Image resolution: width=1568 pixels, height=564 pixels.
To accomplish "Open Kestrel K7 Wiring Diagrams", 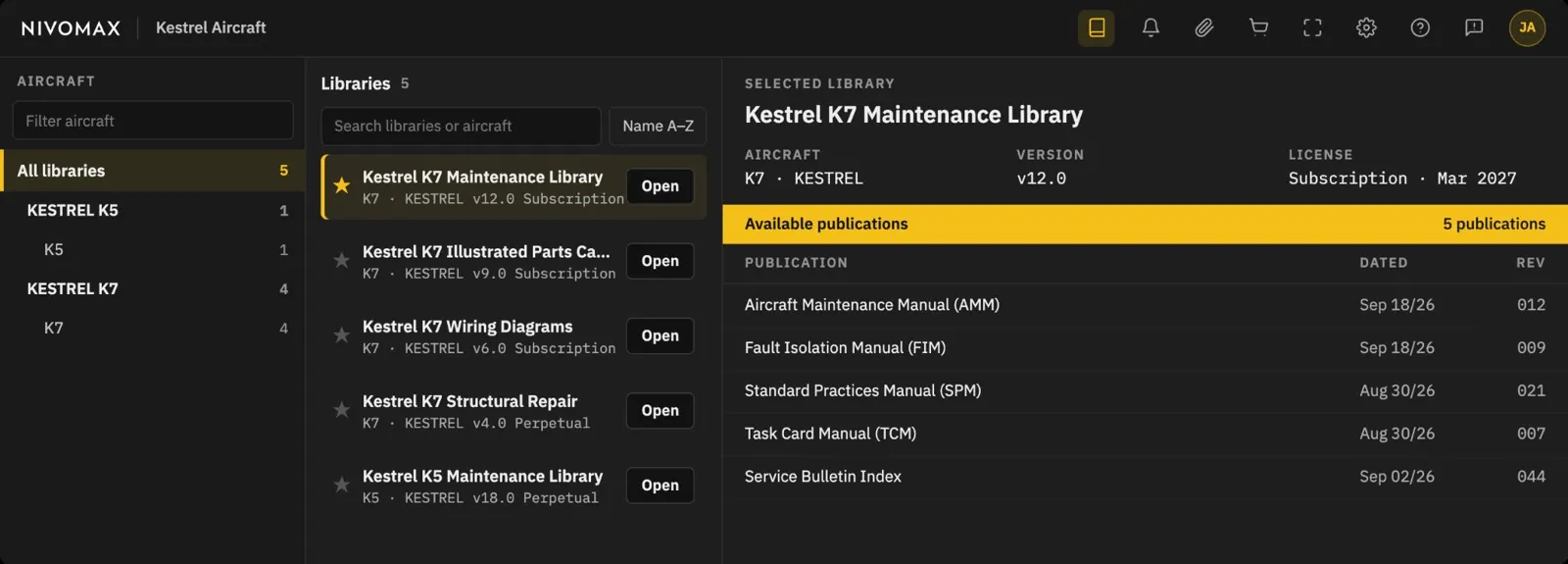I will click(x=660, y=335).
